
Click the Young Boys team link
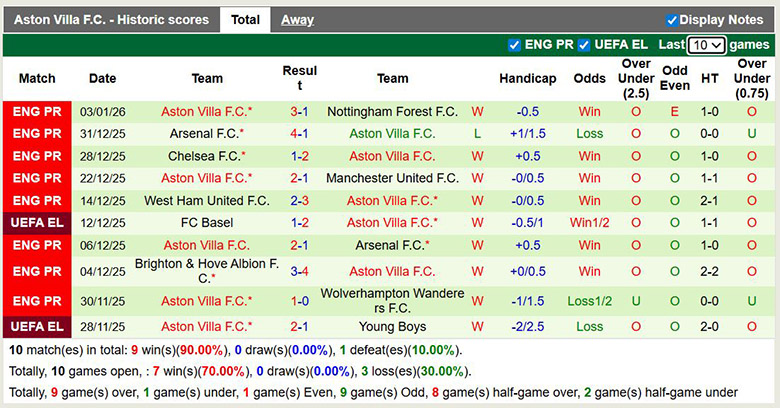click(392, 326)
